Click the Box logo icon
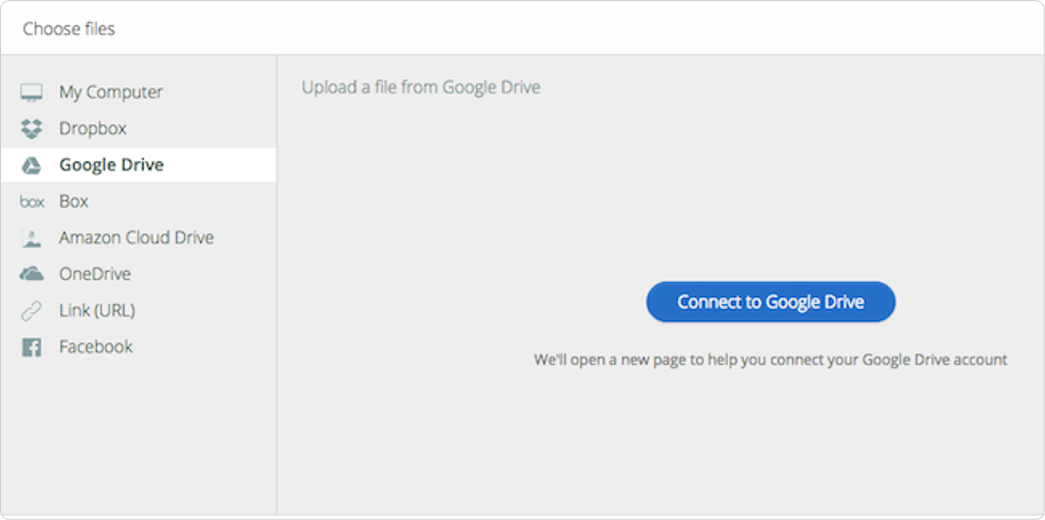 pos(32,202)
